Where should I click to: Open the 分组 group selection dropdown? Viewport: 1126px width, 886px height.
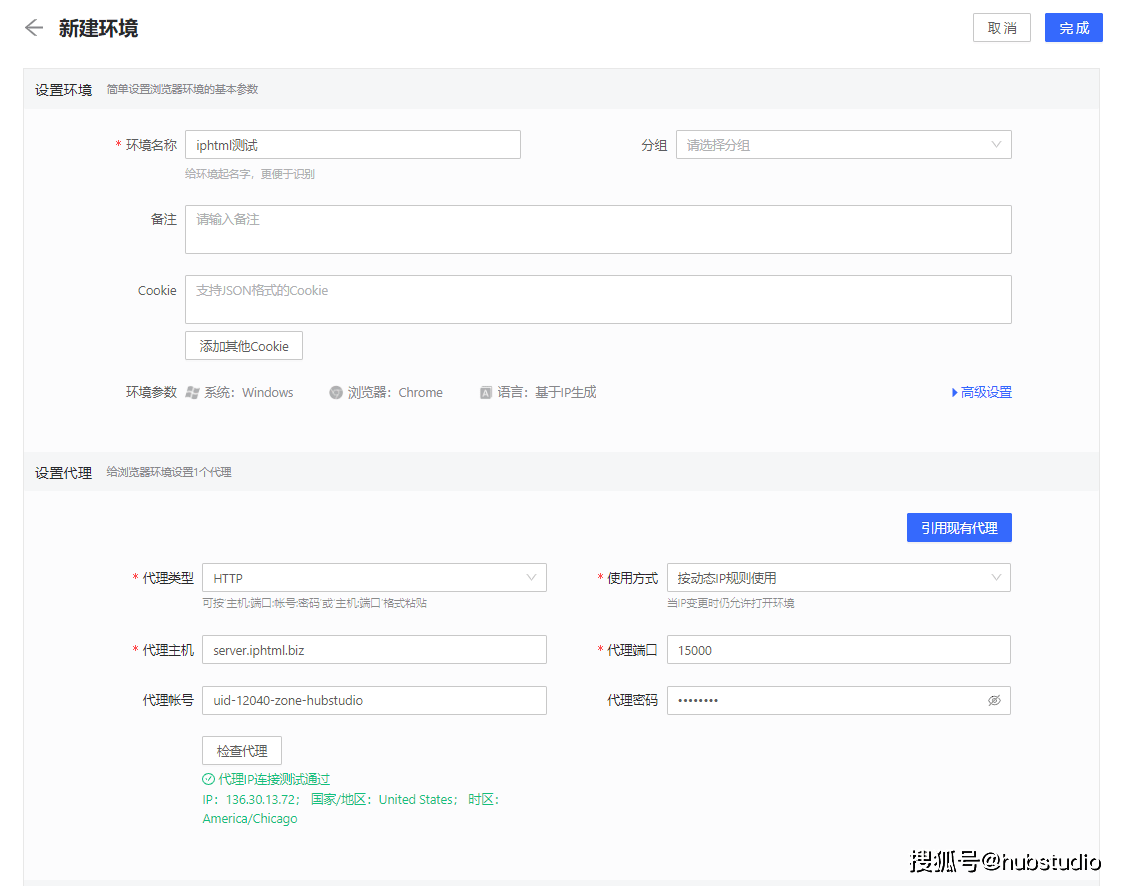(x=843, y=144)
